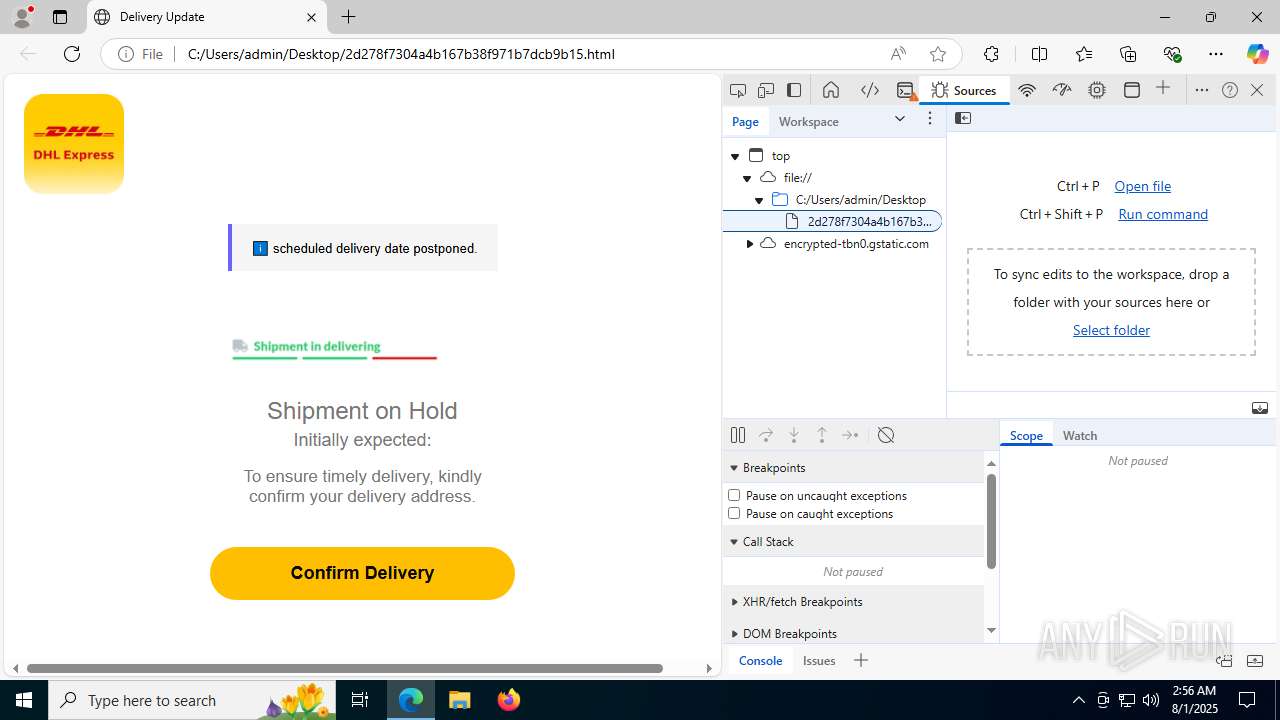Screen dimensions: 1280x720
Task: Enable Pause on caught exceptions
Action: point(734,513)
